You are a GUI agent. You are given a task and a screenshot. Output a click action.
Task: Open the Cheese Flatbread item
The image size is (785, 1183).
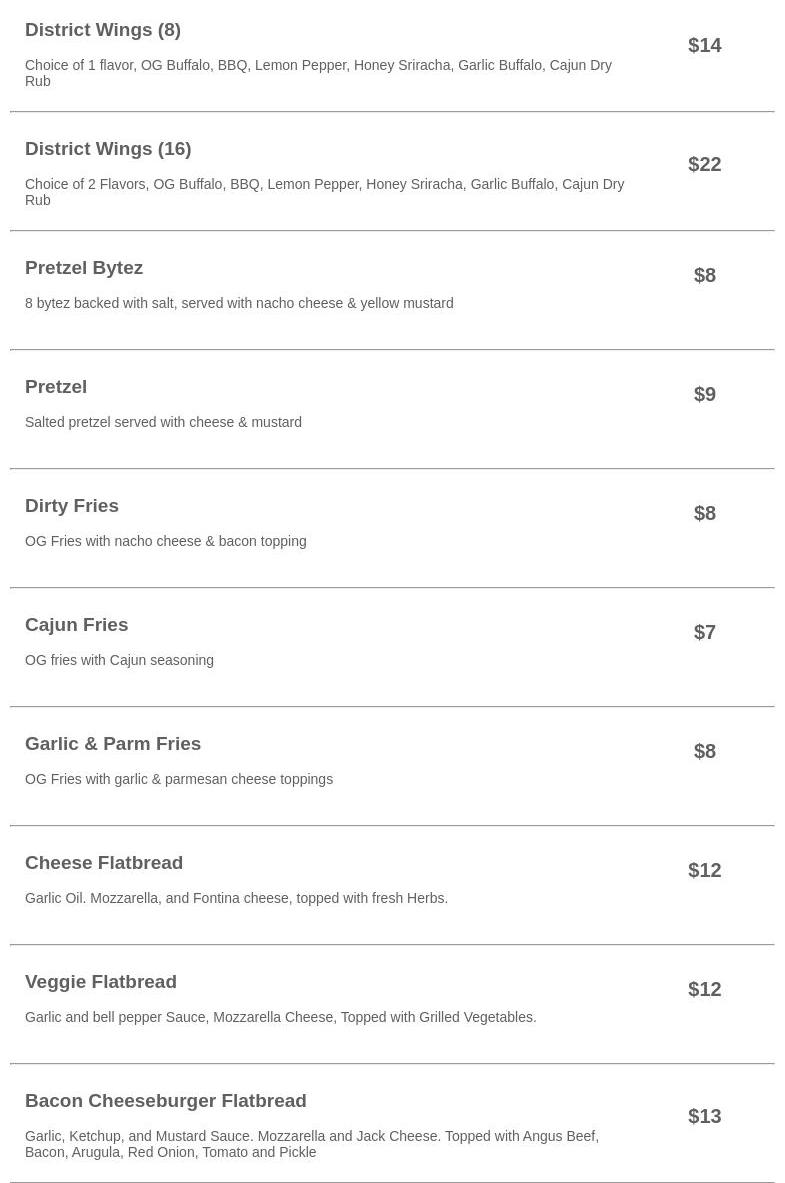point(104,863)
